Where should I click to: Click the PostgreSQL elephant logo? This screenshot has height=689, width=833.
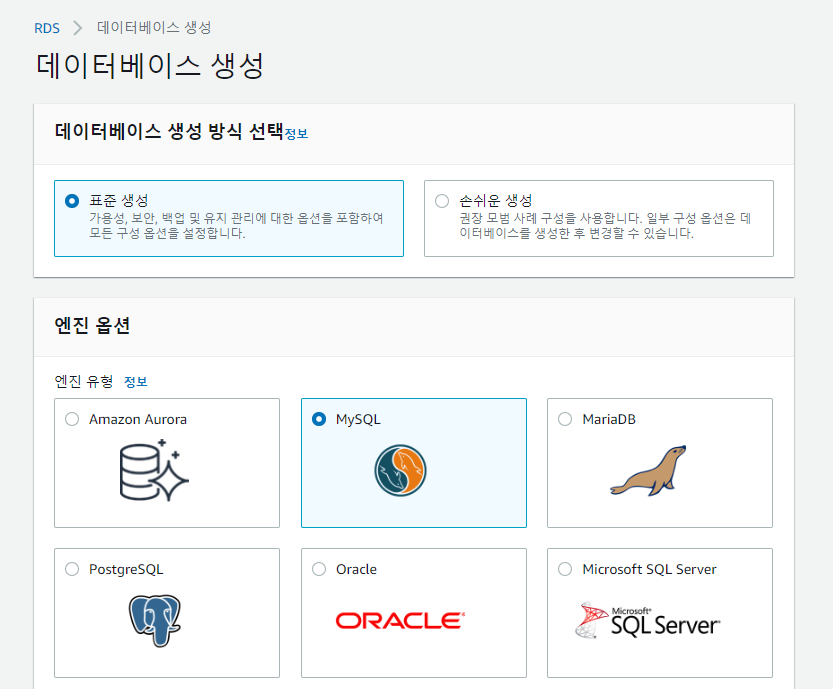pos(155,620)
